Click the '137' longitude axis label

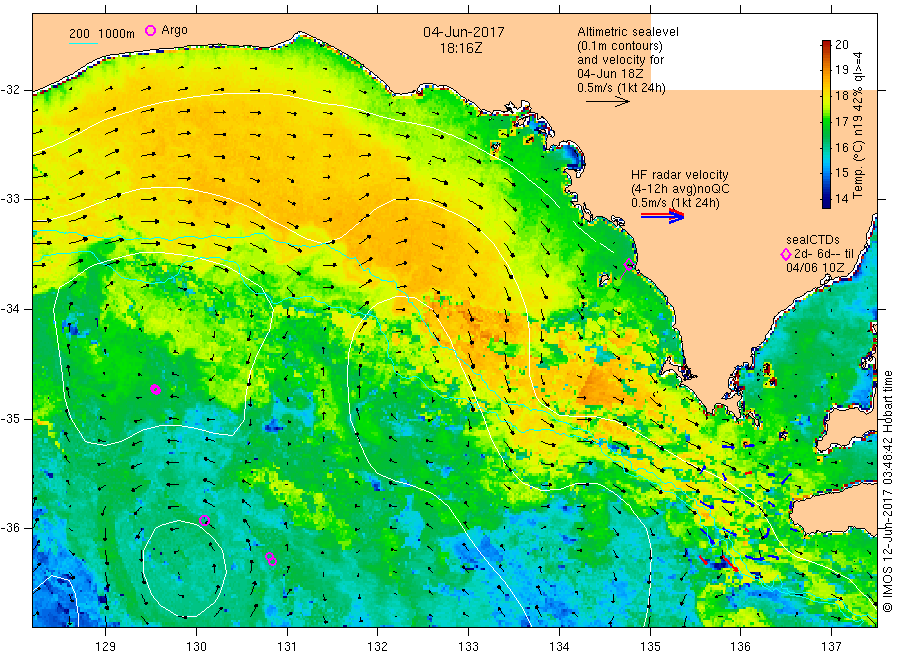[x=831, y=646]
